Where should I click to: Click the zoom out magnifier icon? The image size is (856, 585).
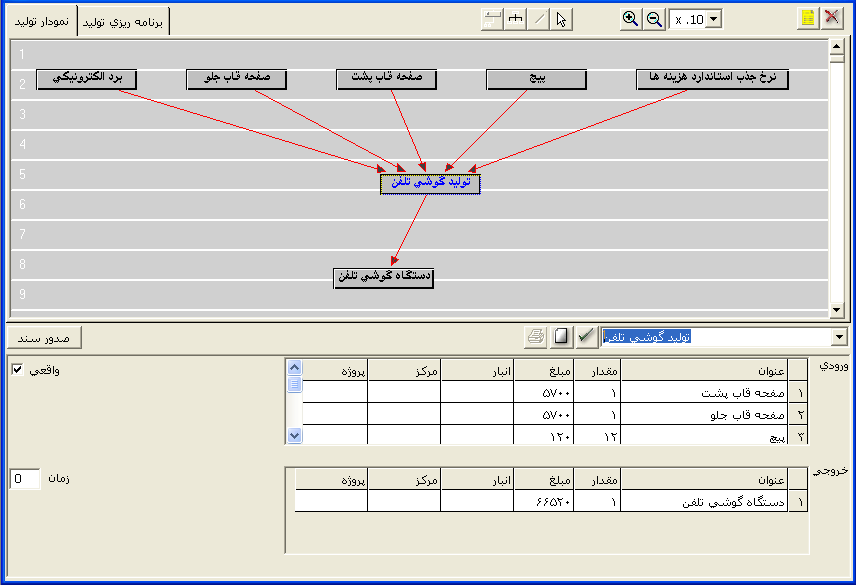click(x=654, y=19)
